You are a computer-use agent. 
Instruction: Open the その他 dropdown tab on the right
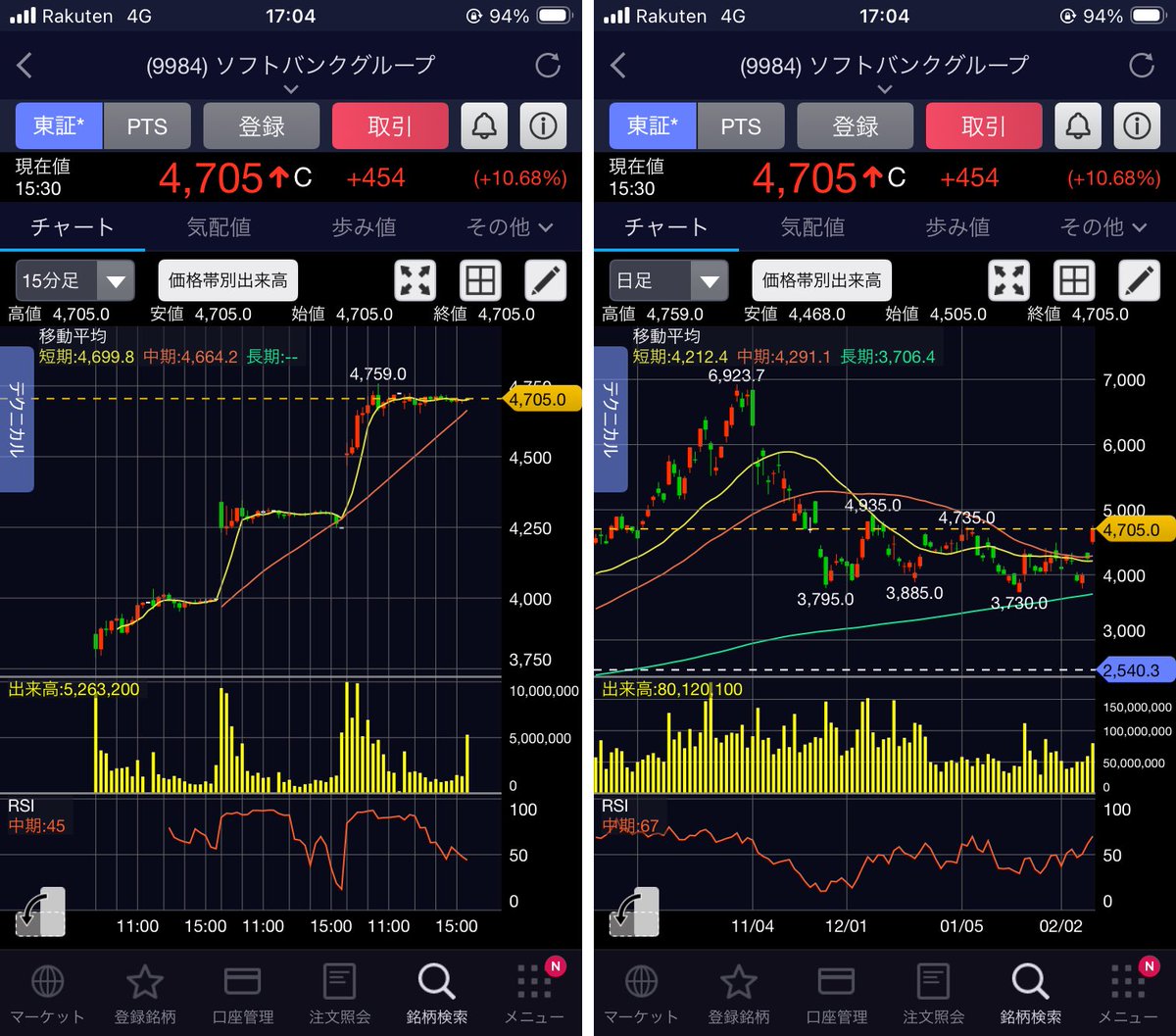[x=1103, y=227]
